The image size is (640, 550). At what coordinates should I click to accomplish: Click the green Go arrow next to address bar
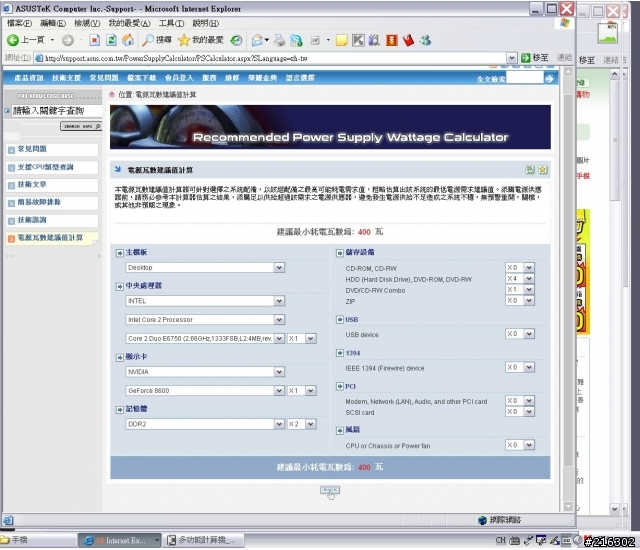coord(526,58)
